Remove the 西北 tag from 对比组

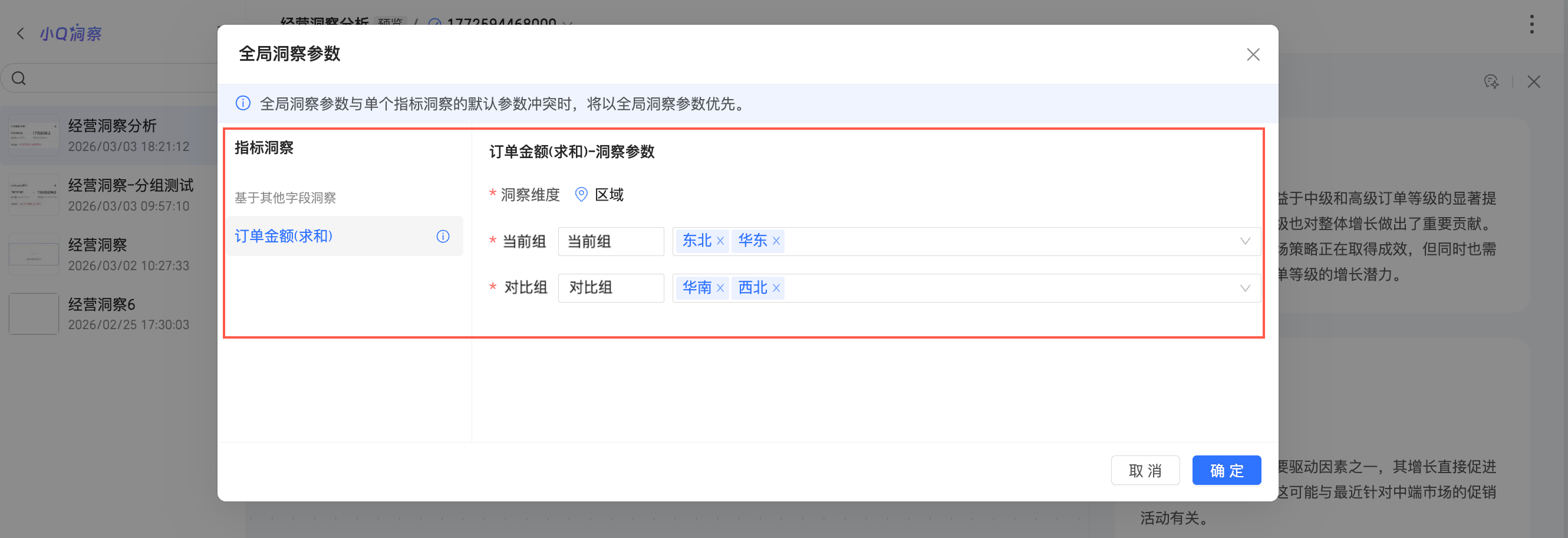click(x=776, y=288)
